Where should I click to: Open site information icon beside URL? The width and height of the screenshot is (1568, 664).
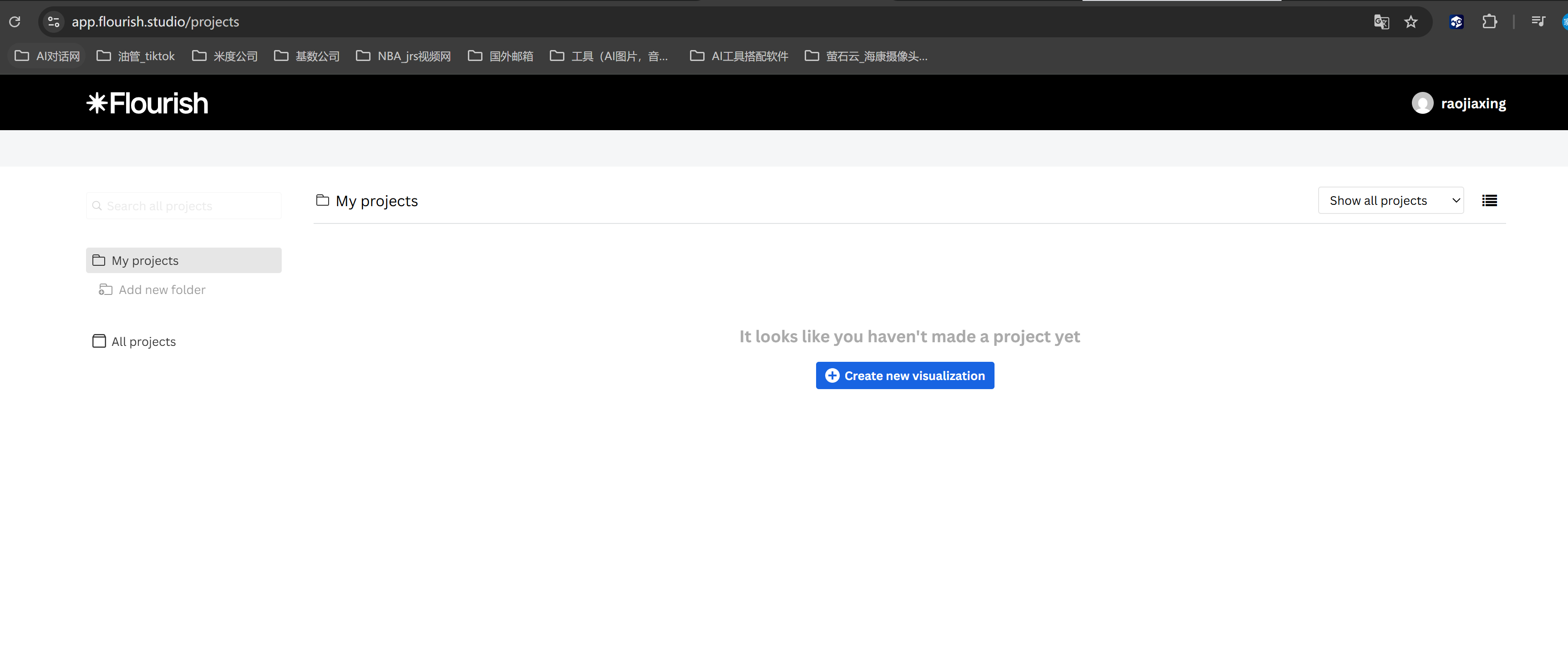pos(54,22)
